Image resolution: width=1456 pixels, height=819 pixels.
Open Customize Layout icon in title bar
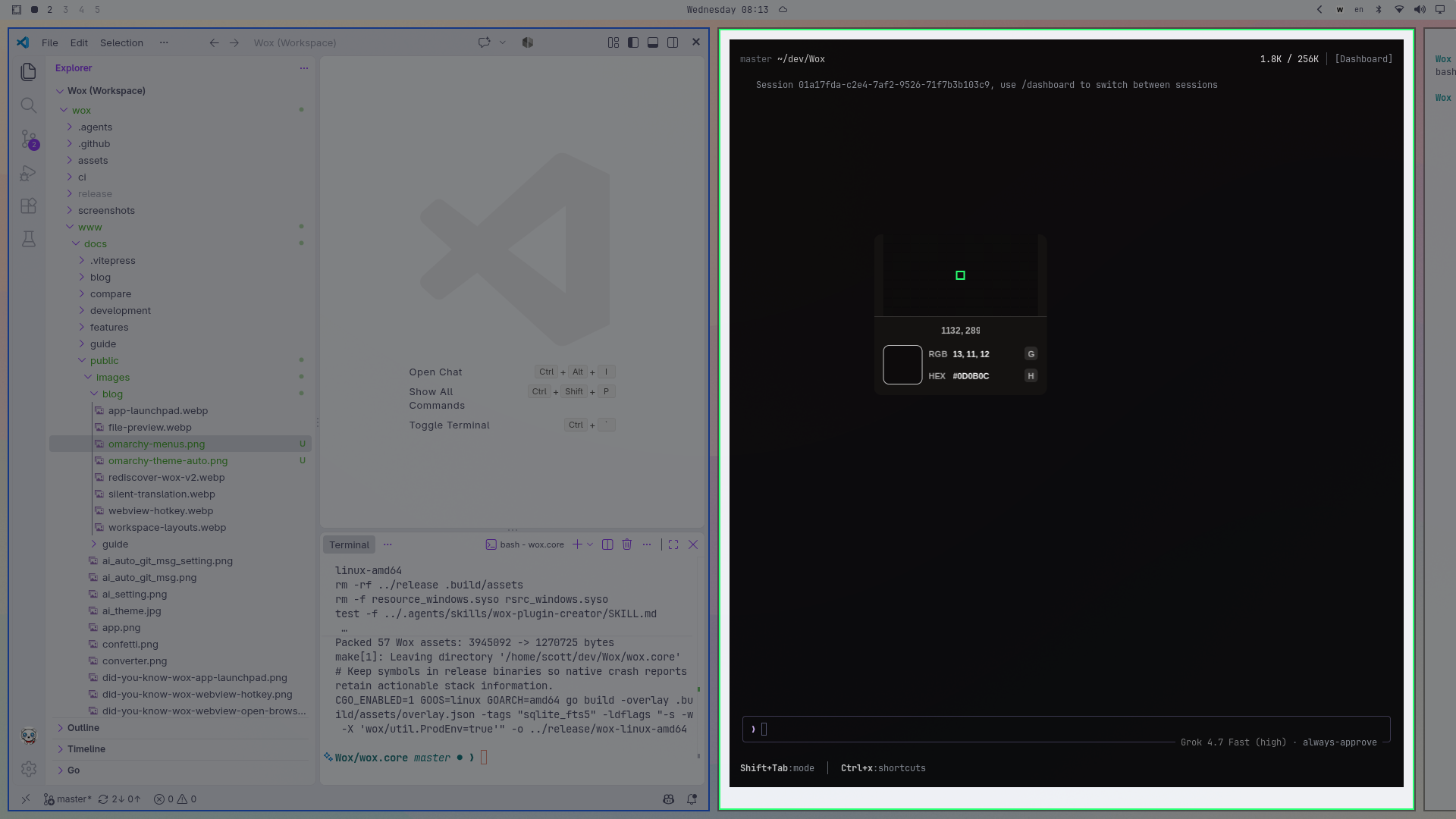613,42
